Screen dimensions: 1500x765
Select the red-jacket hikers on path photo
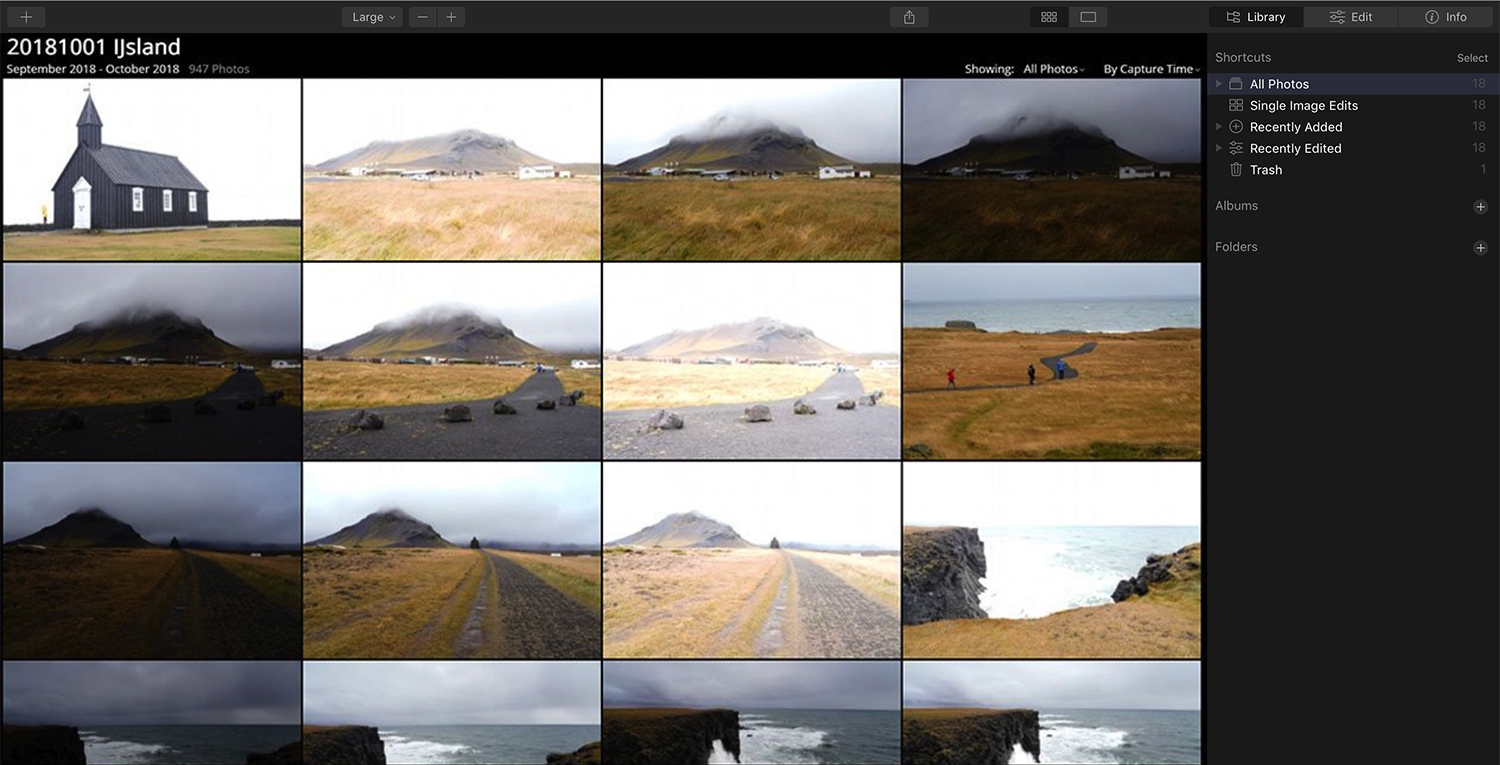pyautogui.click(x=1052, y=361)
